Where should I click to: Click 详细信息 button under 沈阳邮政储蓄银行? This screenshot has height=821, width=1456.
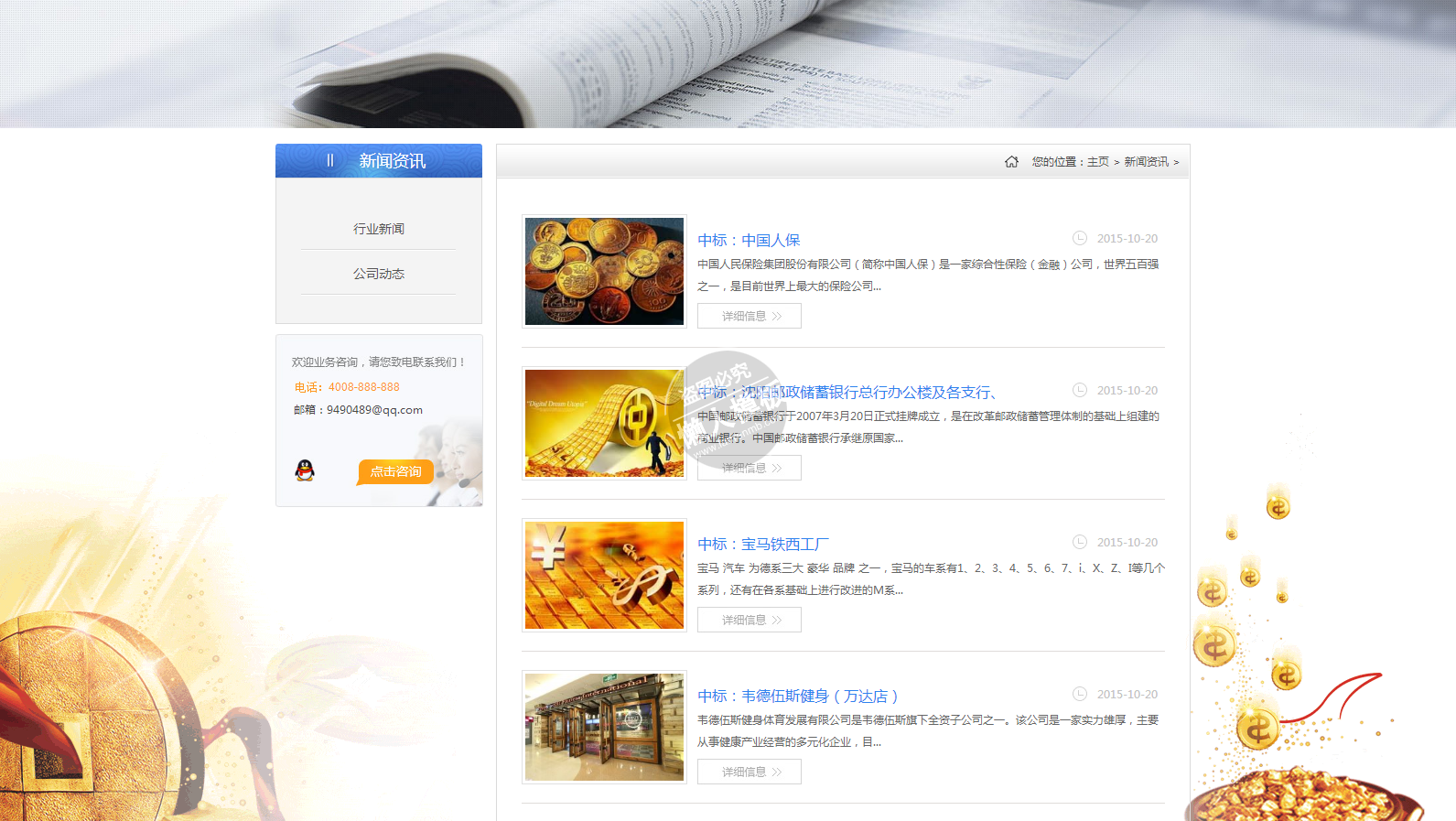(x=750, y=468)
